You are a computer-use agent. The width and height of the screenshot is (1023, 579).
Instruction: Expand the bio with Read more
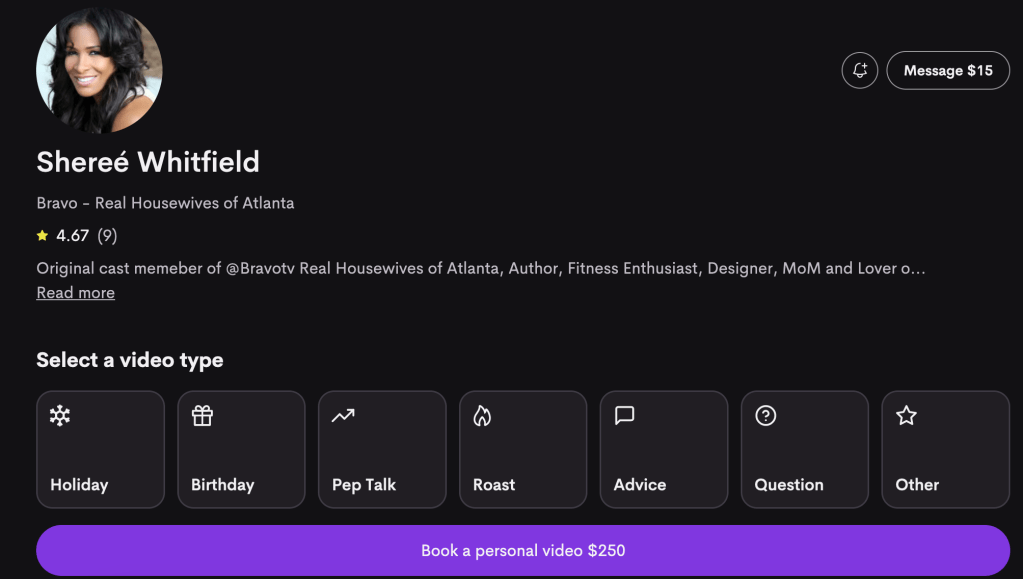[75, 293]
